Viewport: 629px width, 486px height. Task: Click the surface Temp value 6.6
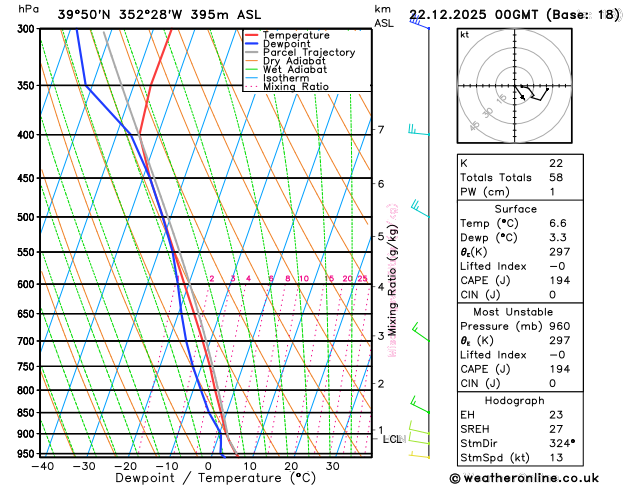point(558,223)
